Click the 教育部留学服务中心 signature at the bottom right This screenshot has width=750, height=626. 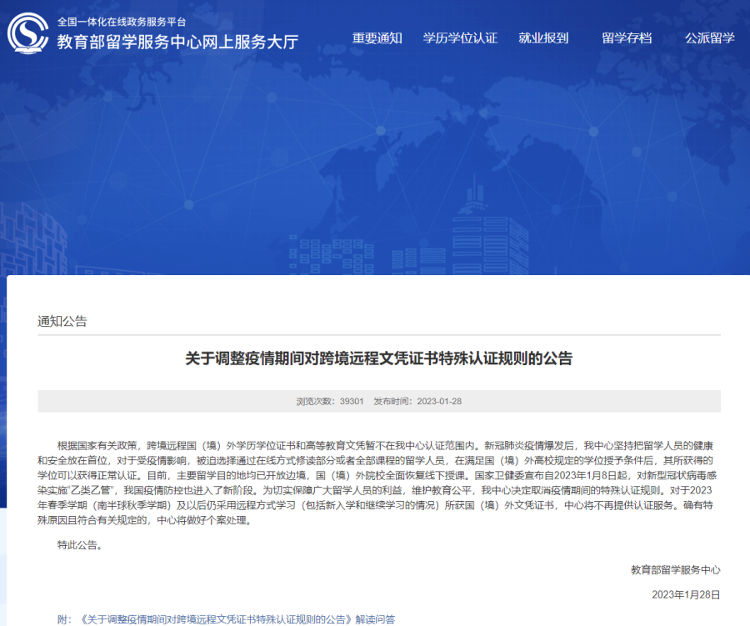pyautogui.click(x=675, y=570)
